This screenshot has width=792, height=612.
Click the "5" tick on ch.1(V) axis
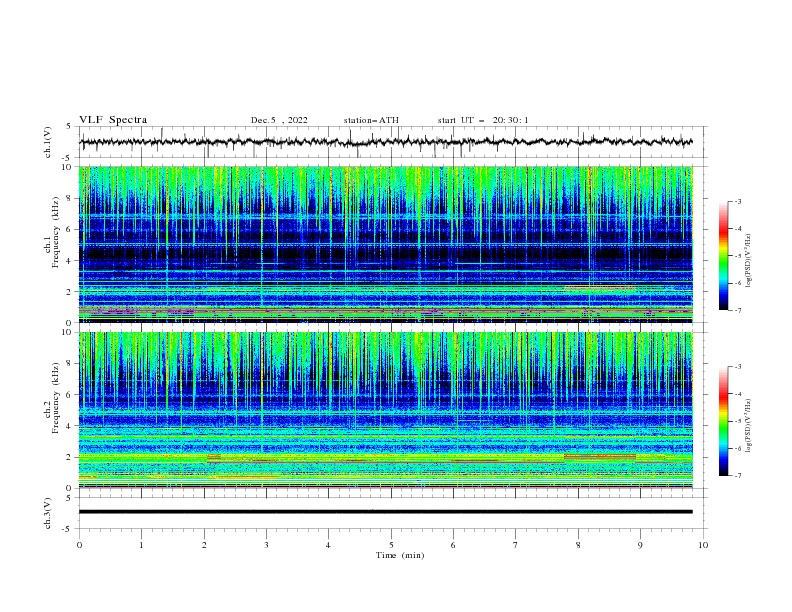69,126
